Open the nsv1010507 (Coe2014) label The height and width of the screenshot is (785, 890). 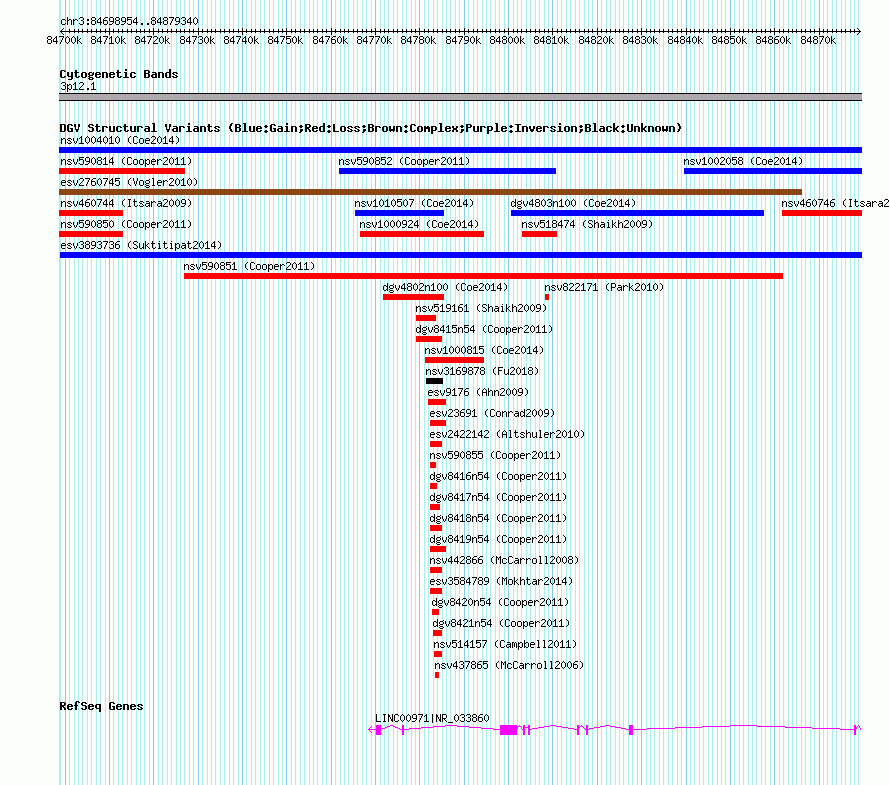pyautogui.click(x=414, y=203)
